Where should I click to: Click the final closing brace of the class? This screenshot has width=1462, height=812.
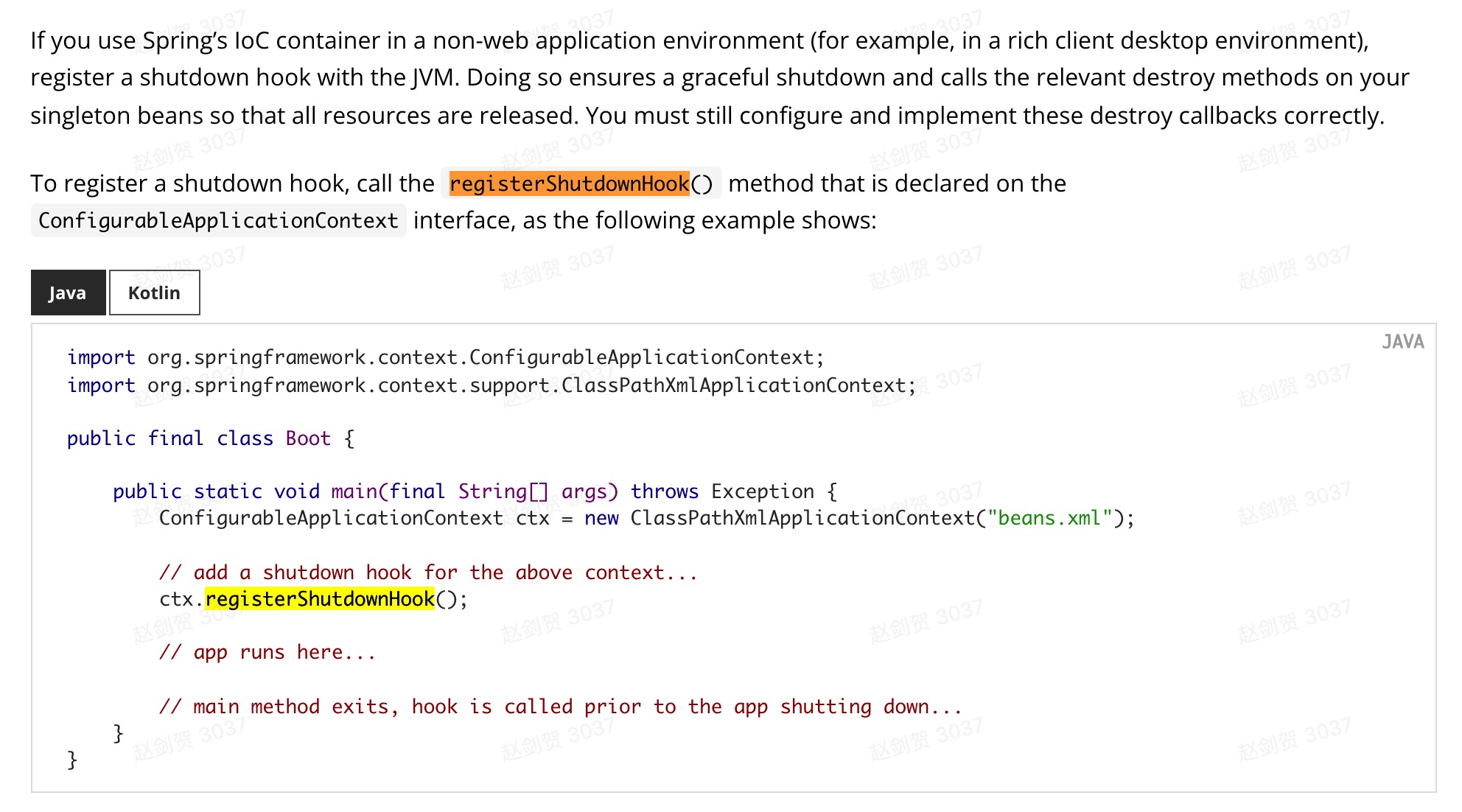click(72, 760)
